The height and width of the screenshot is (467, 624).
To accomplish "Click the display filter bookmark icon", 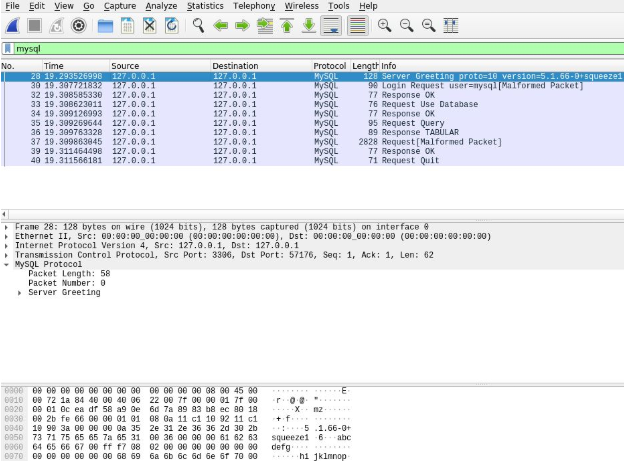I will pyautogui.click(x=8, y=48).
